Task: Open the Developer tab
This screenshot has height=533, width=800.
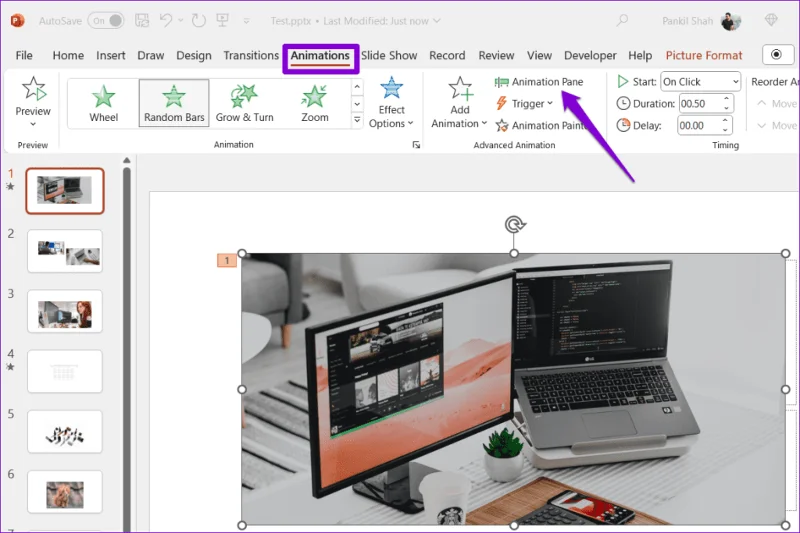Action: coord(590,55)
